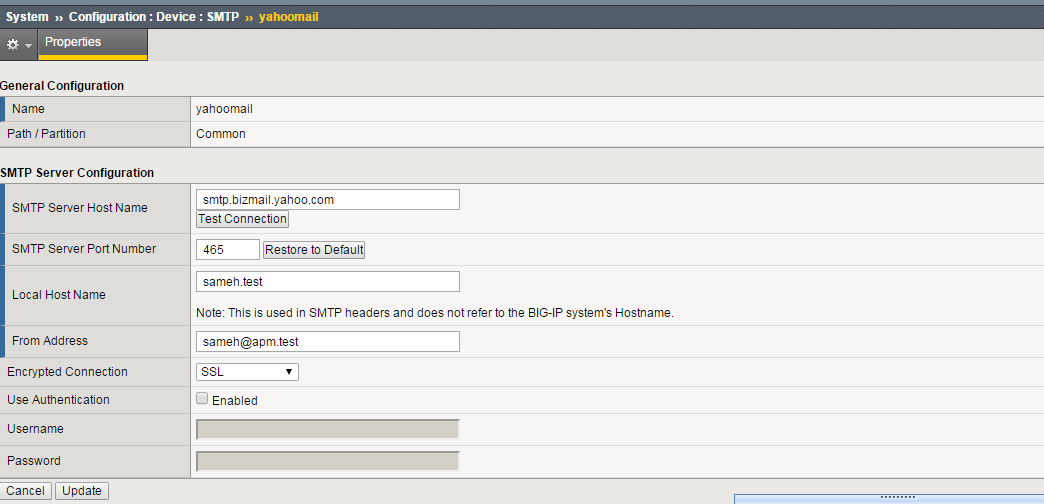Open the gear settings menu icon

coord(19,45)
